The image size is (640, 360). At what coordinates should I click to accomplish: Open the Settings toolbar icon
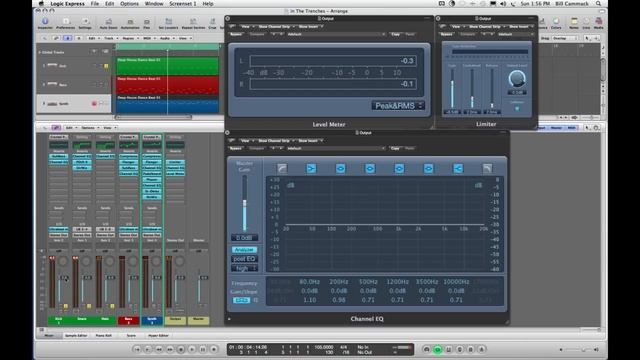[x=85, y=23]
